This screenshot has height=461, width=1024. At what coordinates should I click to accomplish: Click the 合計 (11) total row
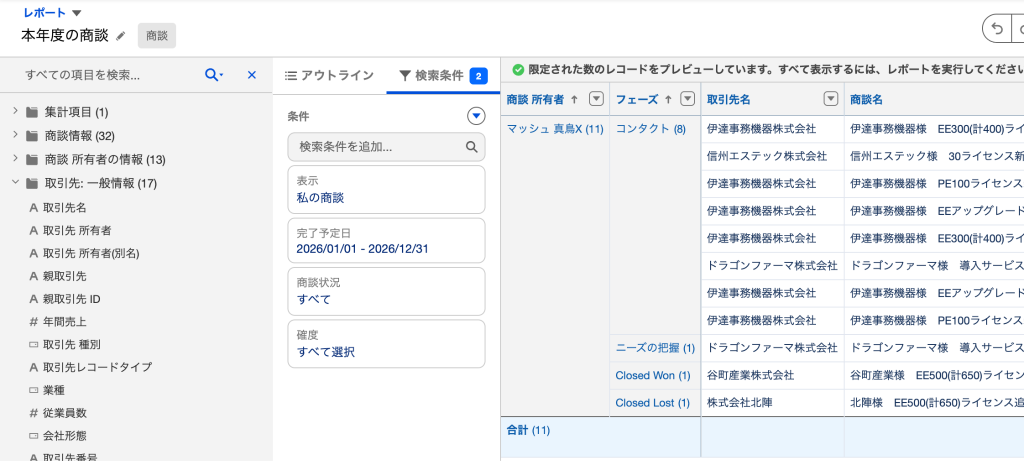pyautogui.click(x=528, y=430)
